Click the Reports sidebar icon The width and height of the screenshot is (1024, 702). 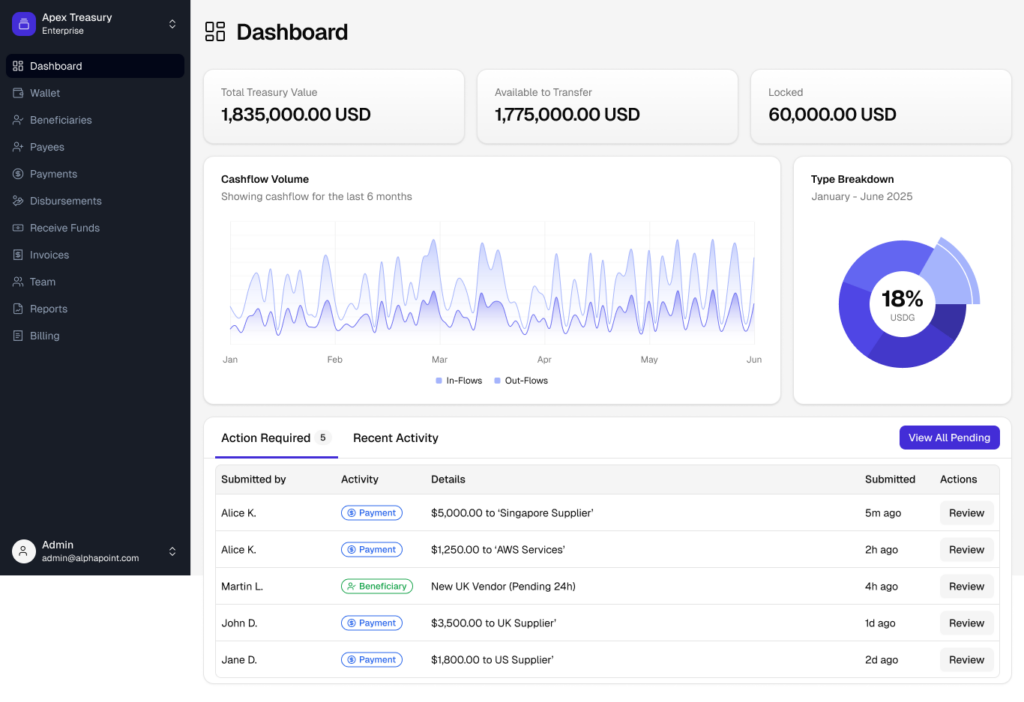click(18, 309)
